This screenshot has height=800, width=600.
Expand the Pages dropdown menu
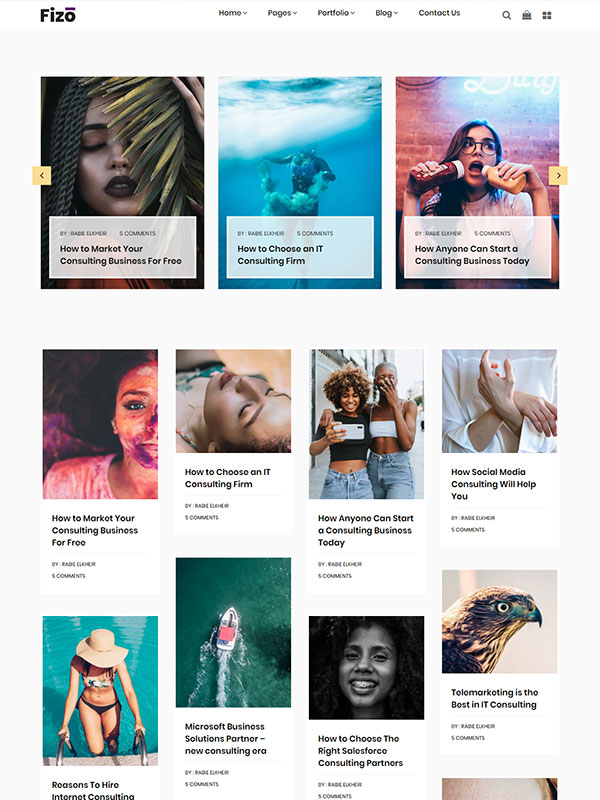click(x=282, y=13)
